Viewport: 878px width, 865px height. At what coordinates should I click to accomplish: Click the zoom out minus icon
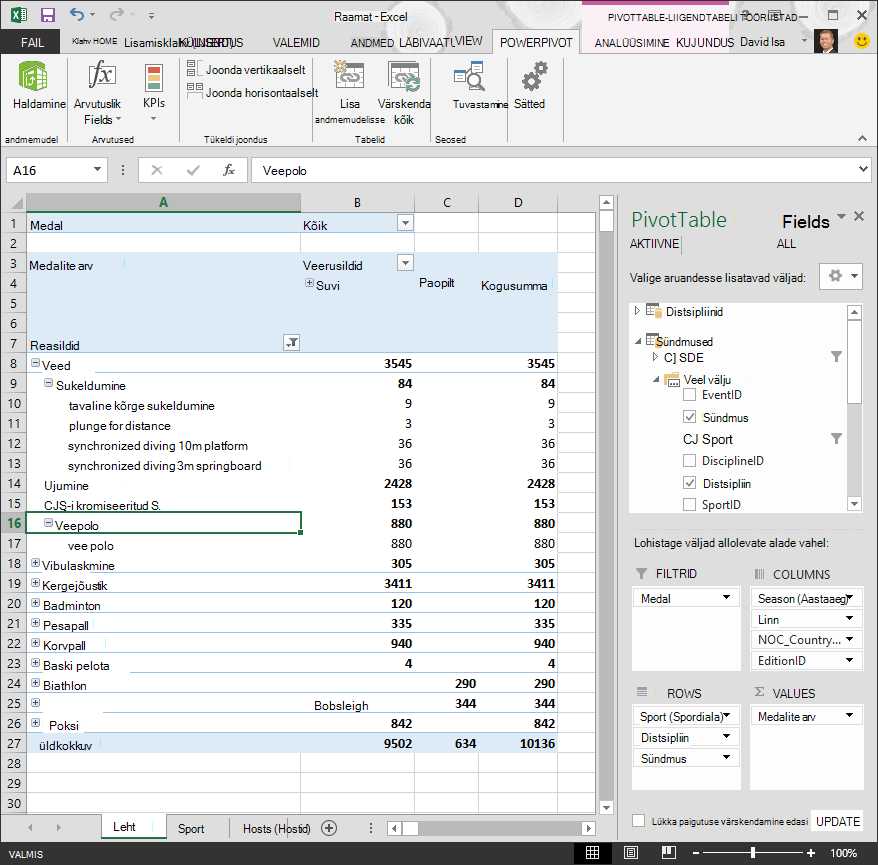point(696,853)
